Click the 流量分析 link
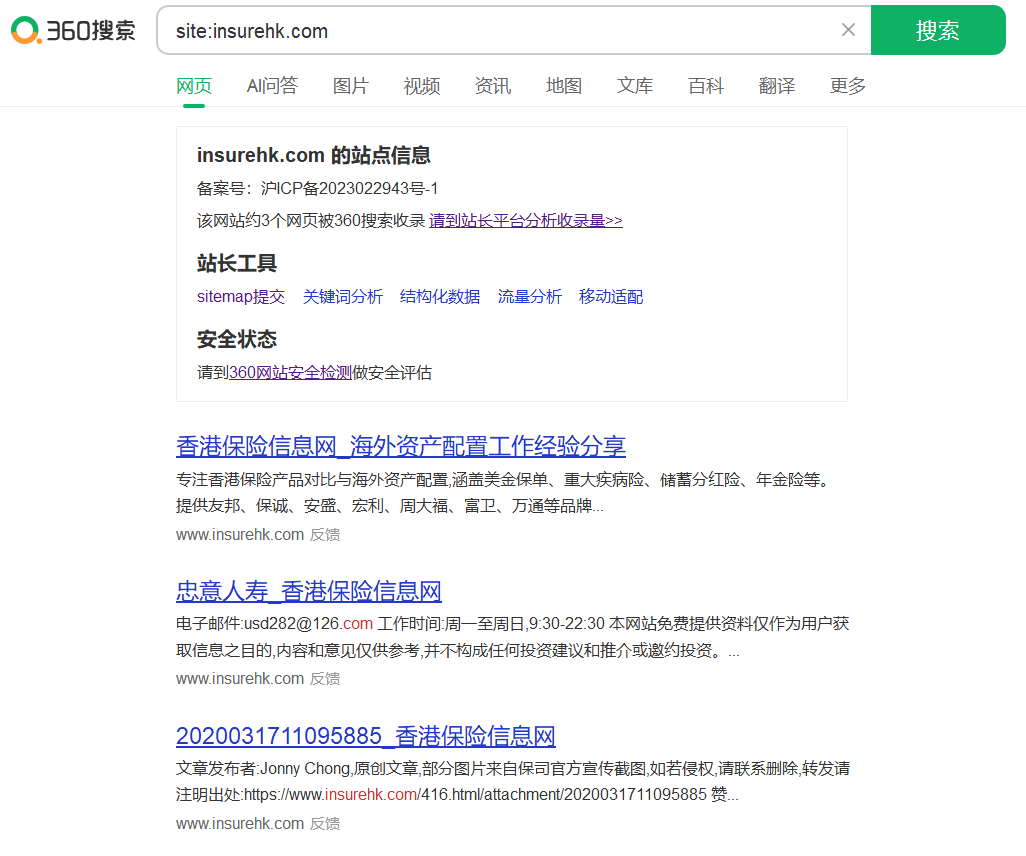Screen dimensions: 1026x856 [530, 296]
